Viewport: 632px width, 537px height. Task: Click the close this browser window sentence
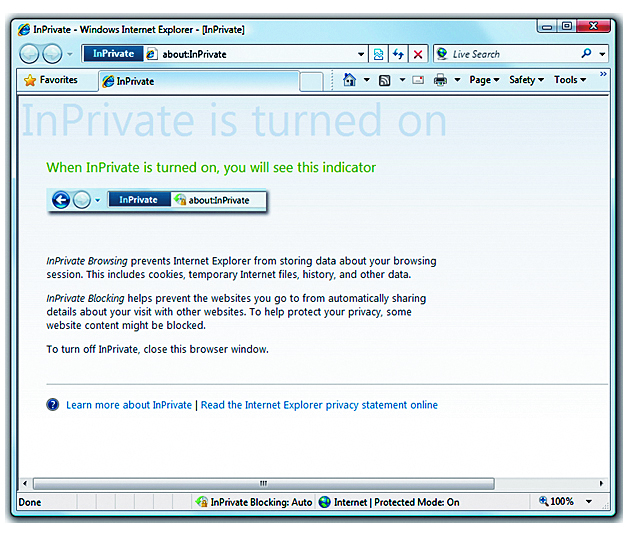pos(157,349)
